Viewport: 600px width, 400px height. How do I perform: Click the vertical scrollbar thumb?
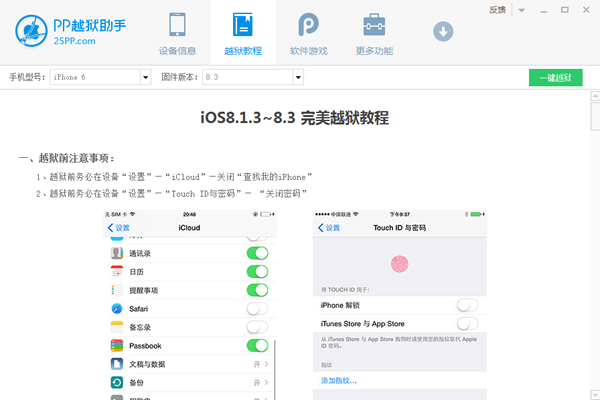[595, 116]
